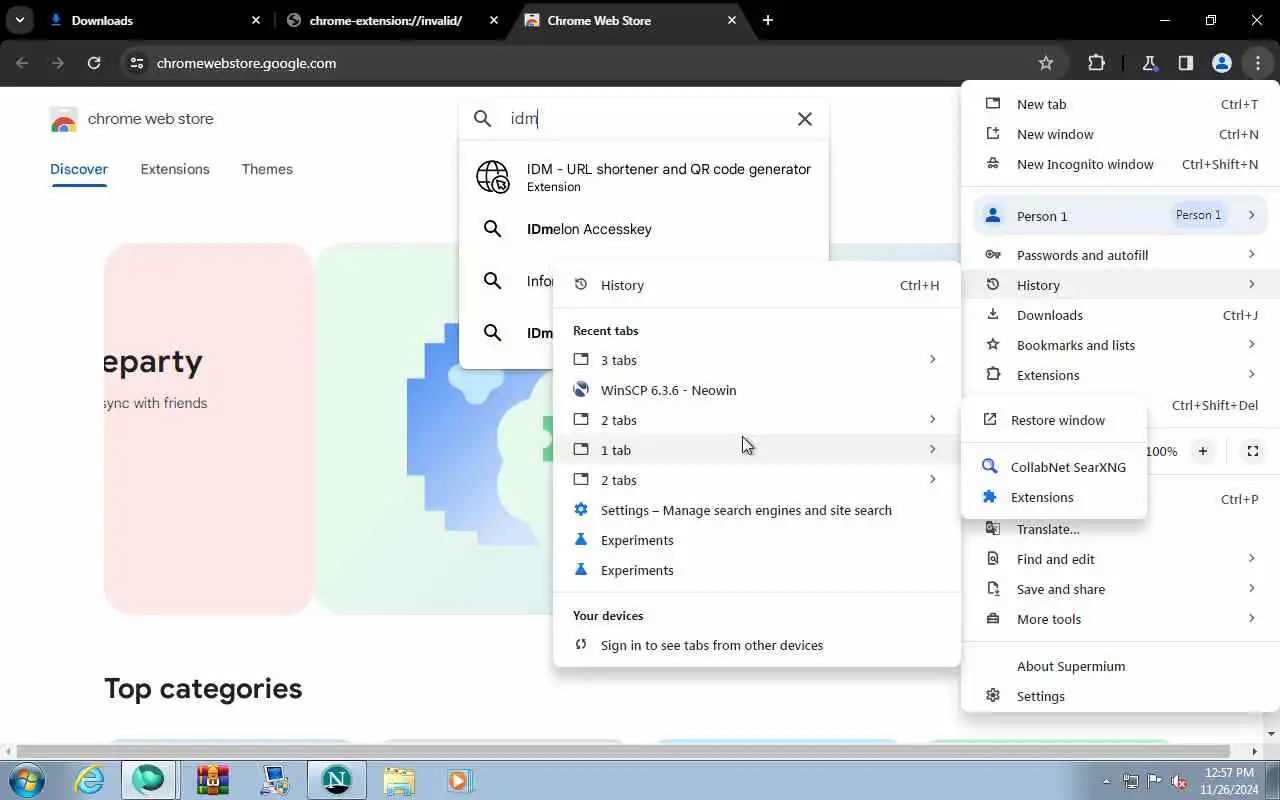The width and height of the screenshot is (1280, 800).
Task: Reopen WinSCP 6.3.6 - Neowin tab
Action: click(756, 390)
